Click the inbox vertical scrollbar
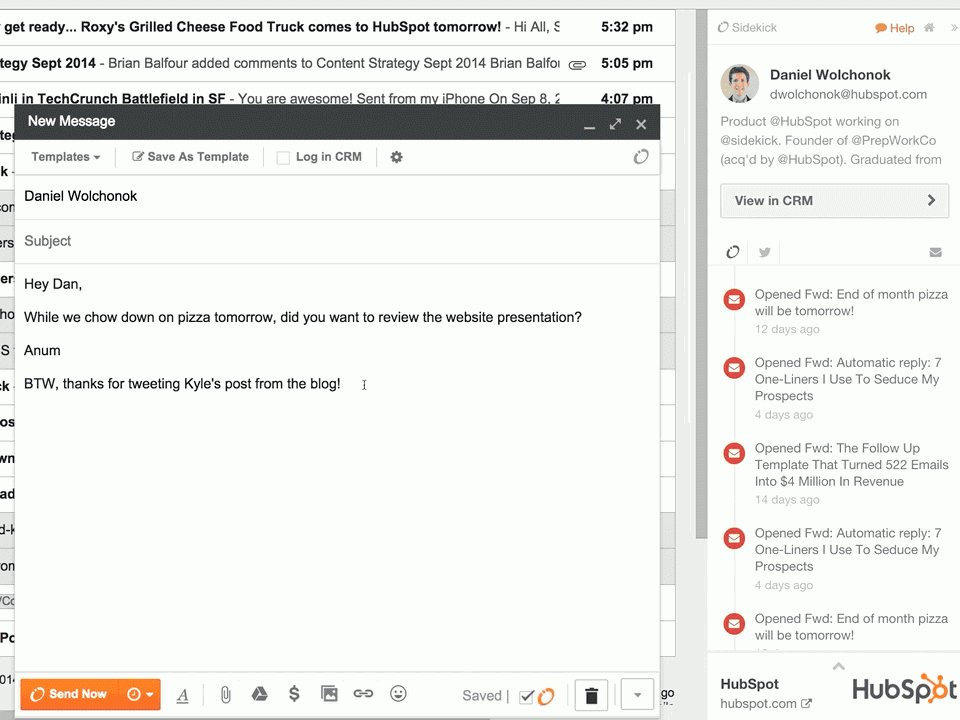This screenshot has height=720, width=960. (701, 276)
